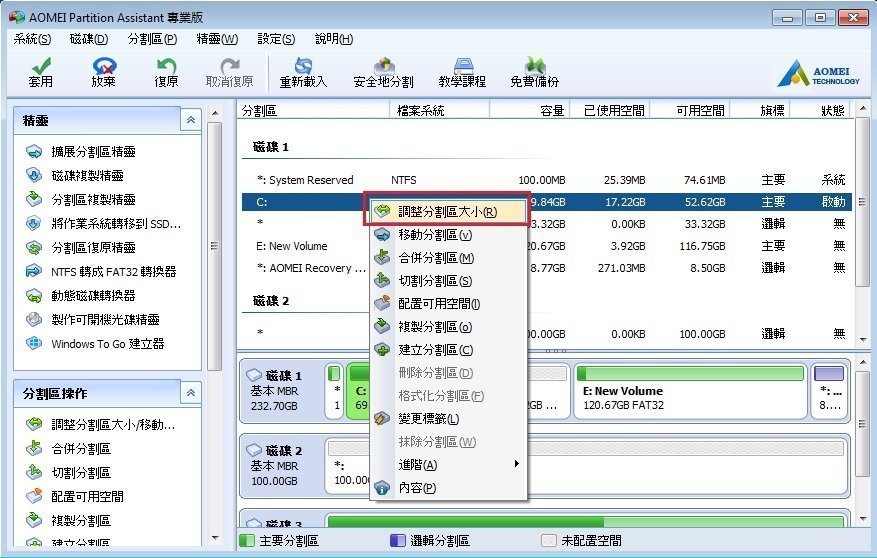Viewport: 877px width, 558px height.
Task: Open Windows To Go 建立器
Action: coord(95,344)
